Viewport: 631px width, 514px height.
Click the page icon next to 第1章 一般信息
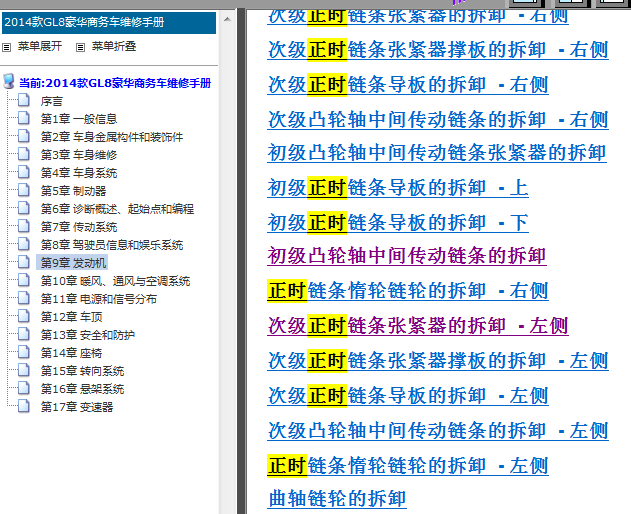(24, 118)
